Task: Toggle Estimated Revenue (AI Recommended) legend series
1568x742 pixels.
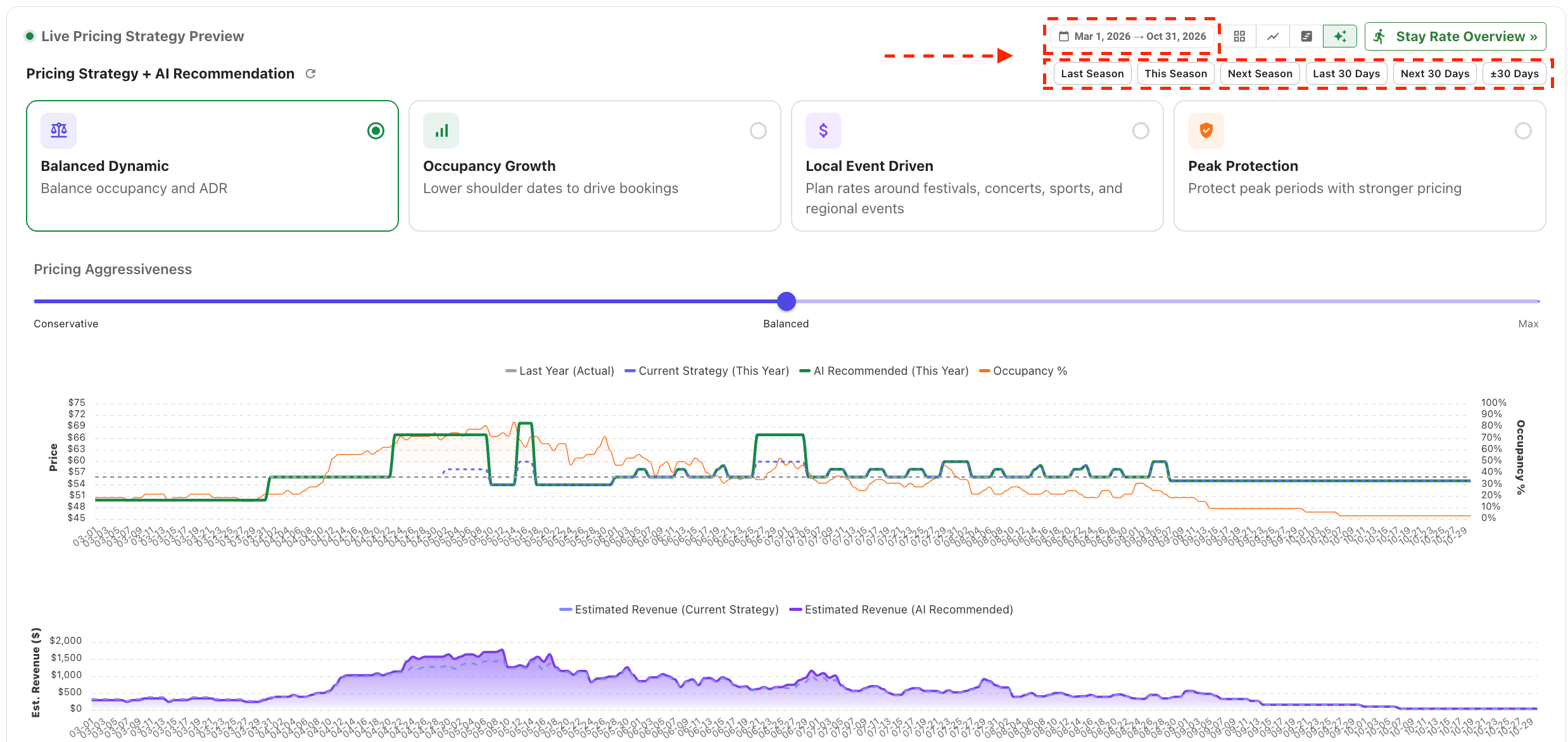Action: click(902, 610)
